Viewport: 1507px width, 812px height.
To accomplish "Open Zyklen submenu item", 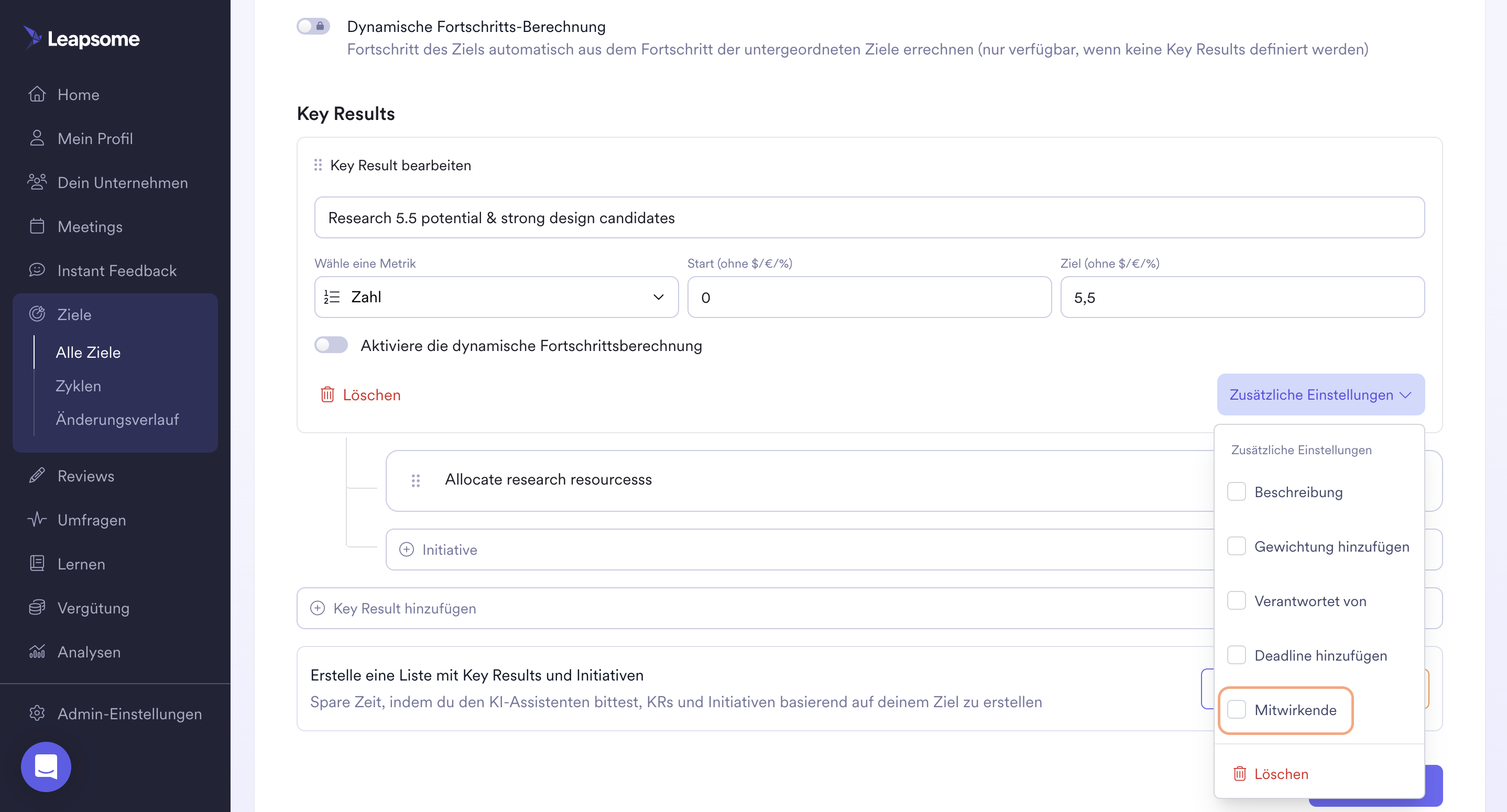I will [x=78, y=386].
